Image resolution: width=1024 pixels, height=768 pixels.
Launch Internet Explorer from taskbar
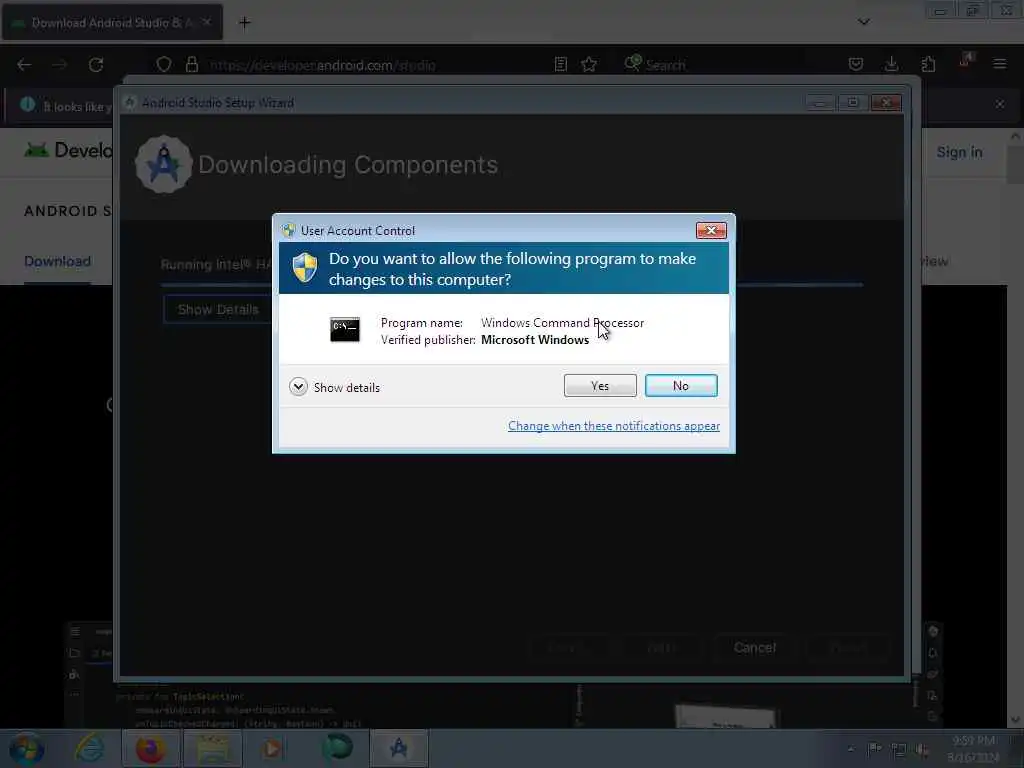tap(89, 748)
